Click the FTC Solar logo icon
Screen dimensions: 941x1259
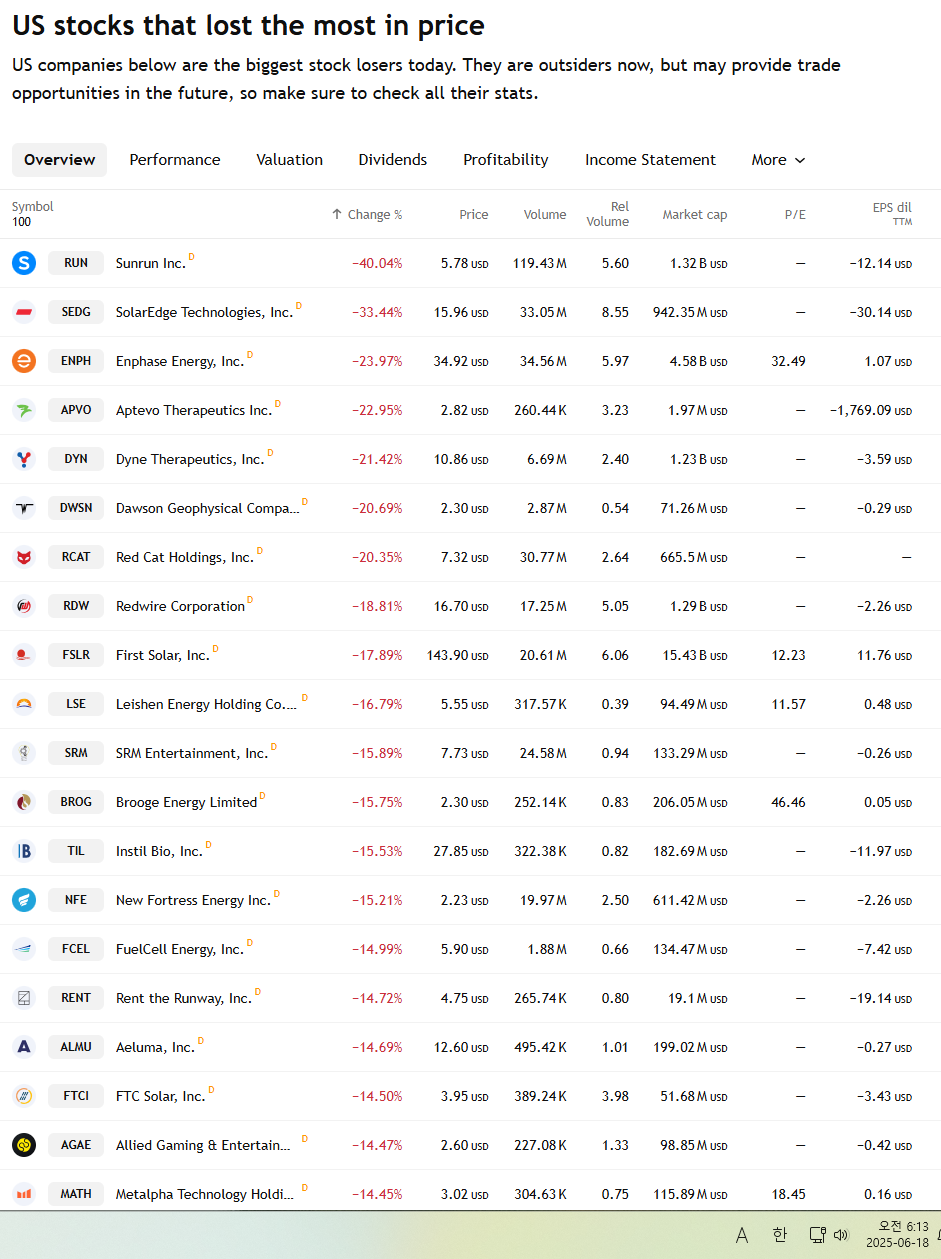pos(24,1096)
